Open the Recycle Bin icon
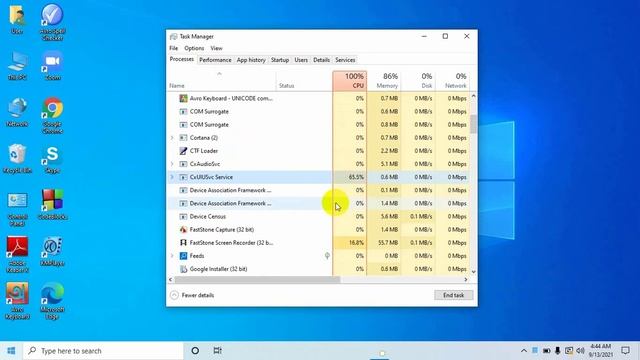This screenshot has width=640, height=360. click(x=17, y=159)
